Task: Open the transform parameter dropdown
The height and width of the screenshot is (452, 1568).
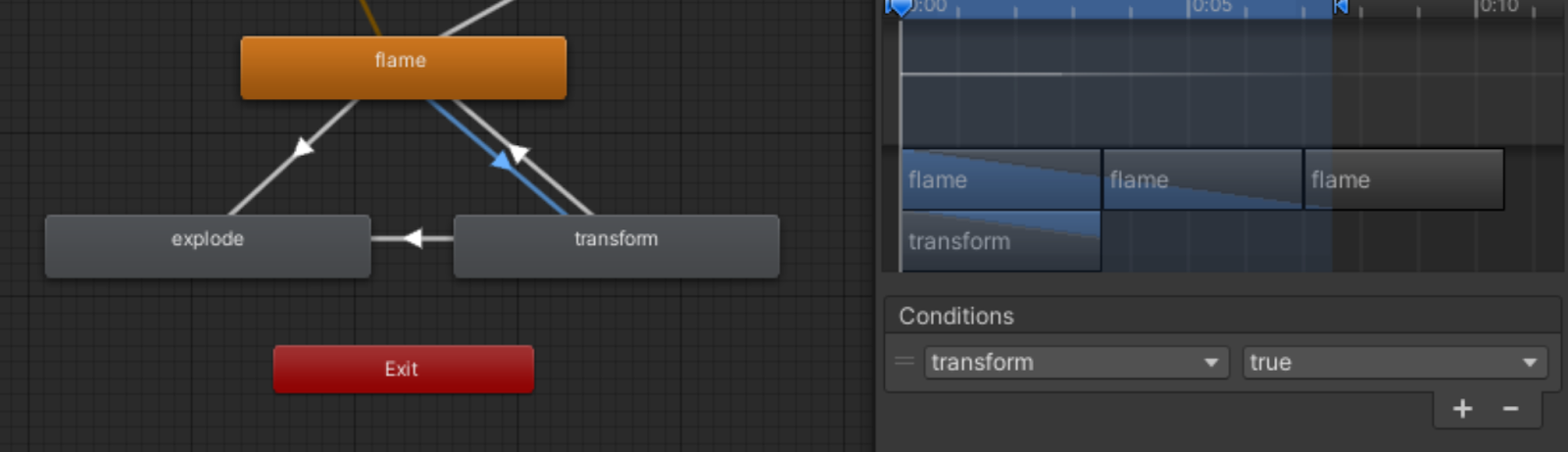Action: click(x=1076, y=362)
